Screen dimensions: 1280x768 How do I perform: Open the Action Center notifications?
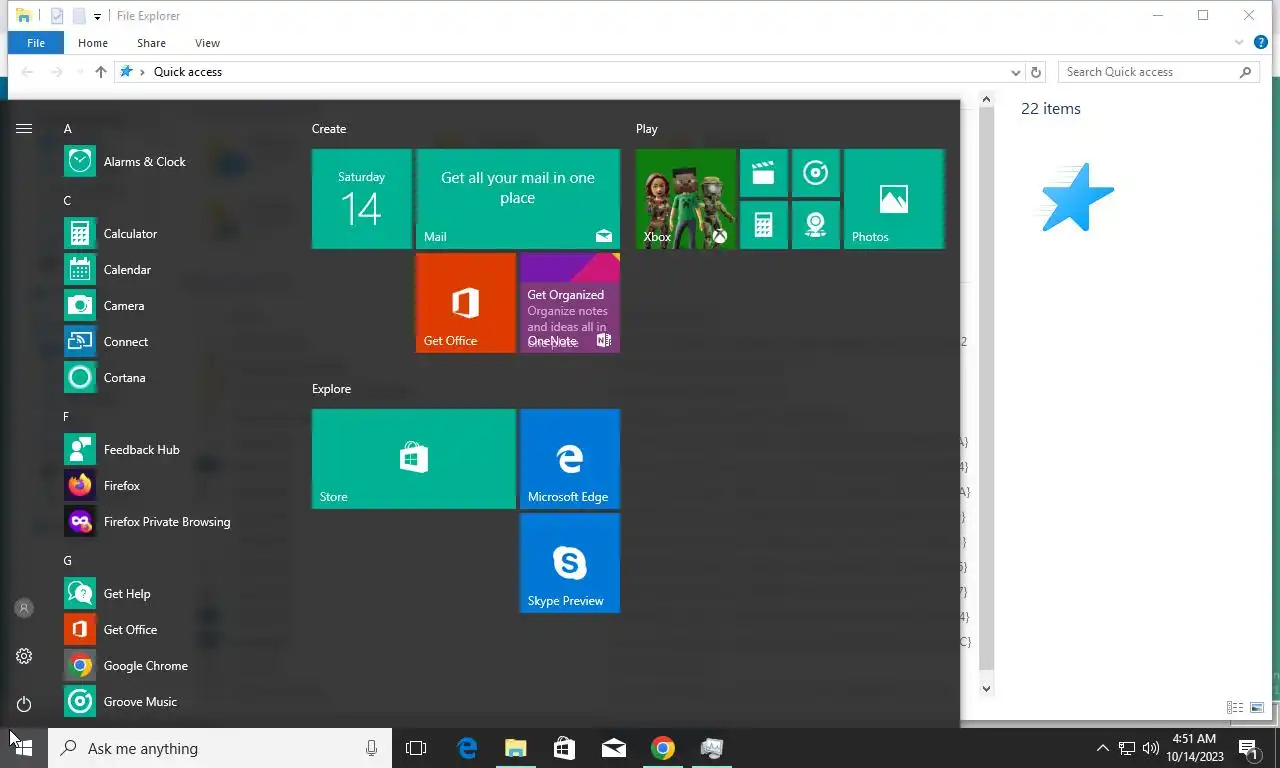click(x=1249, y=748)
